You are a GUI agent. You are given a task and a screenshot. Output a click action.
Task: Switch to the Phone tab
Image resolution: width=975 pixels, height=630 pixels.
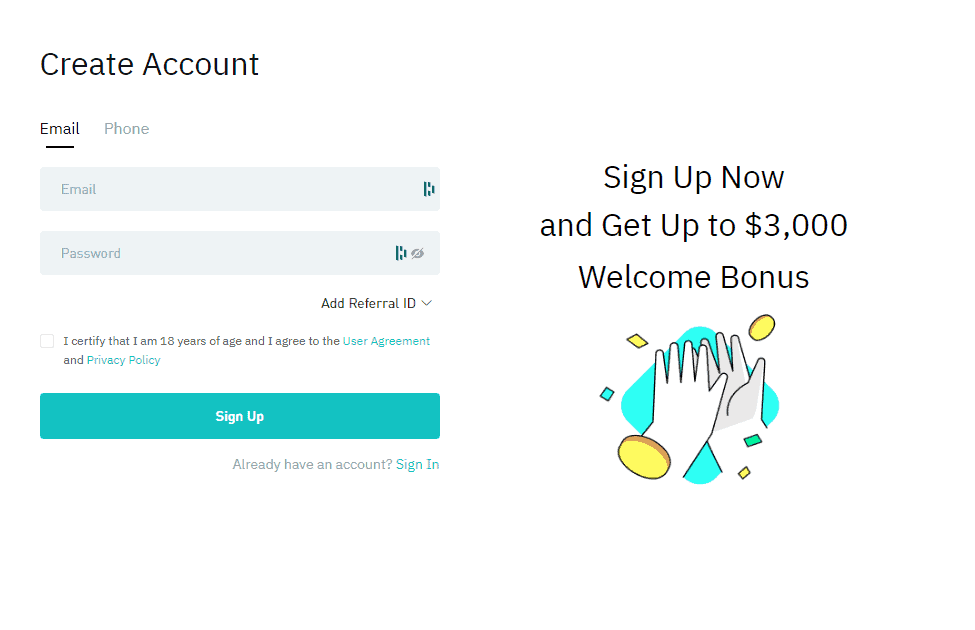click(126, 128)
